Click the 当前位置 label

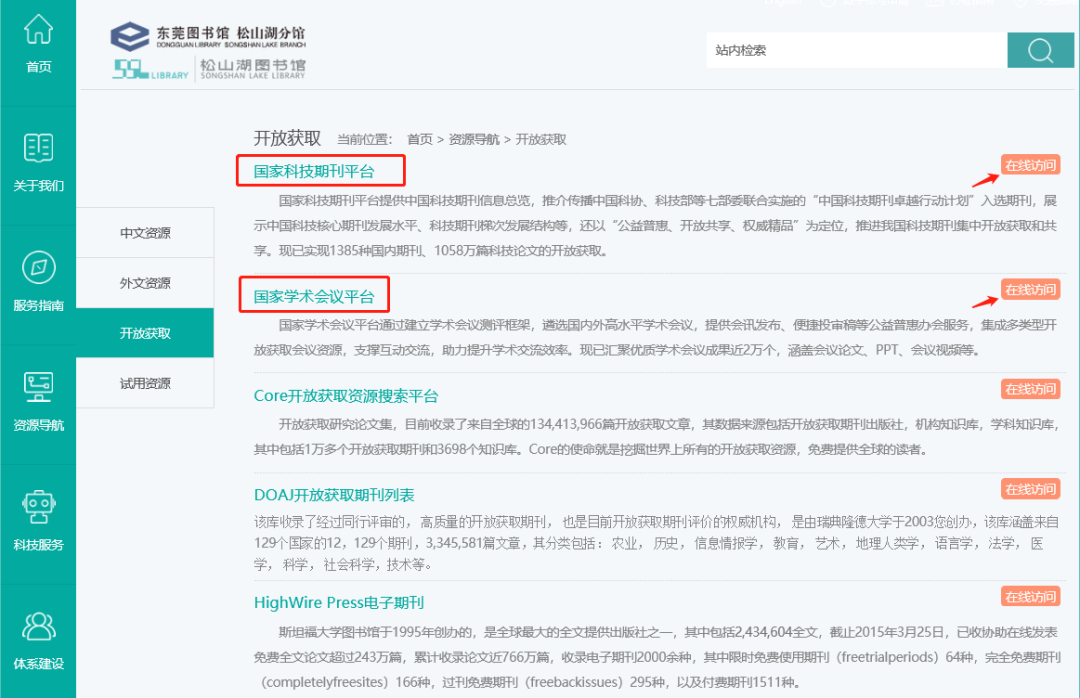click(x=364, y=139)
